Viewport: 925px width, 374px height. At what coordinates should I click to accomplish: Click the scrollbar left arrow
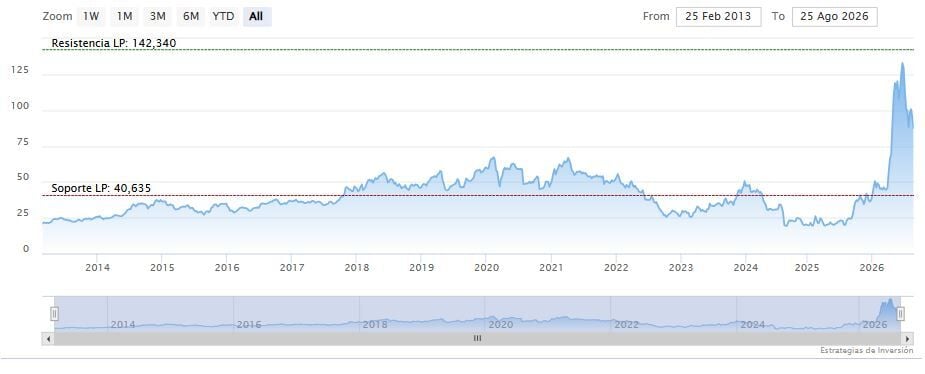[x=48, y=339]
